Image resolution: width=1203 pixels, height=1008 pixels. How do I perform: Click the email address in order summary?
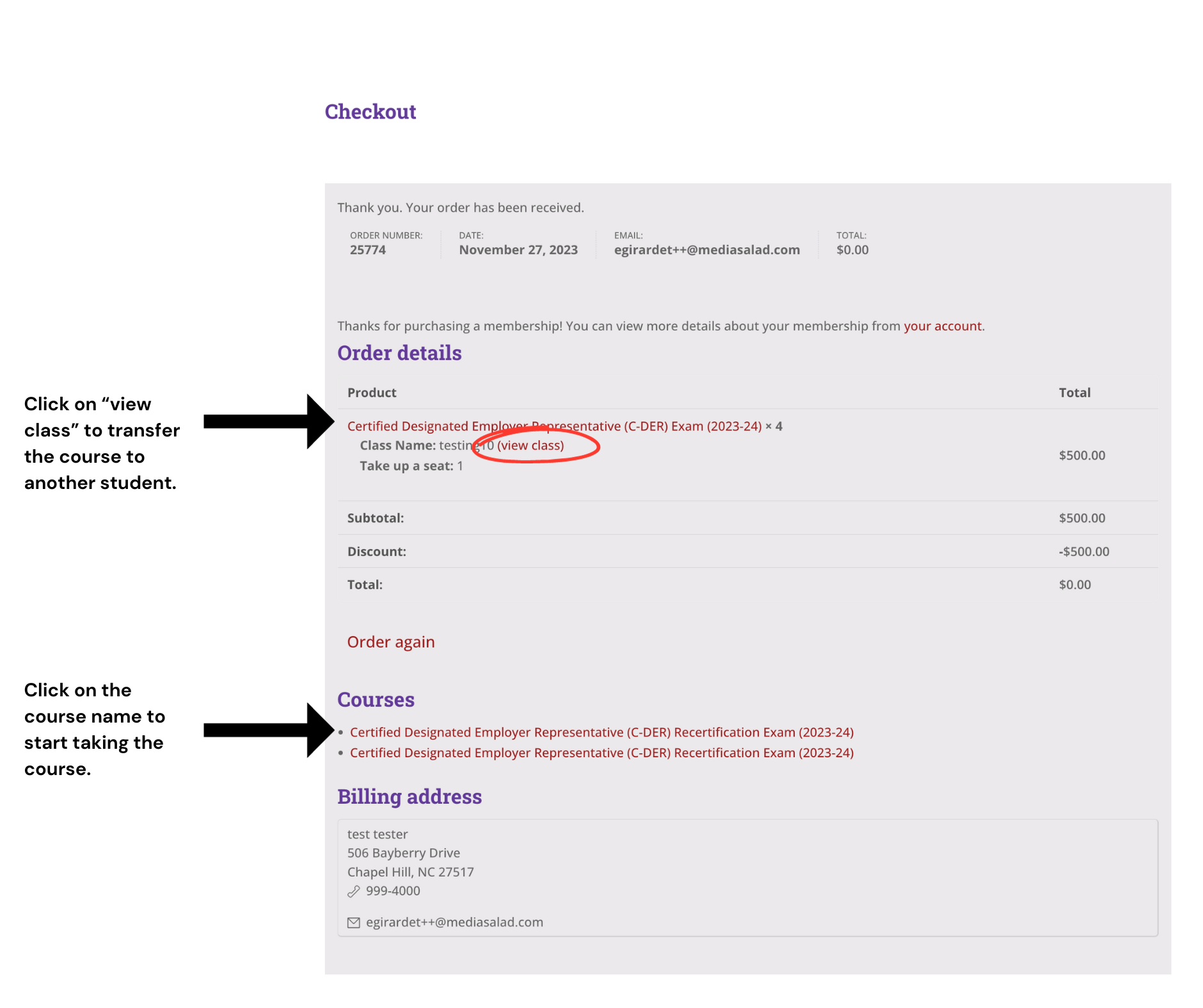pos(706,250)
